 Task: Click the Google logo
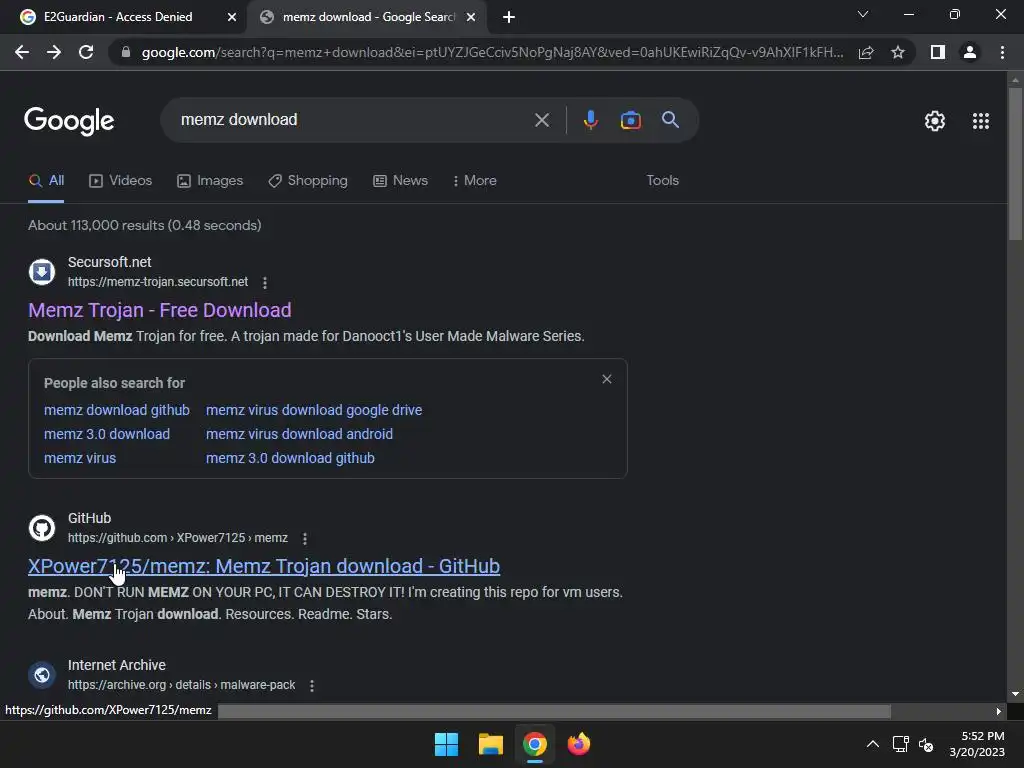(69, 121)
